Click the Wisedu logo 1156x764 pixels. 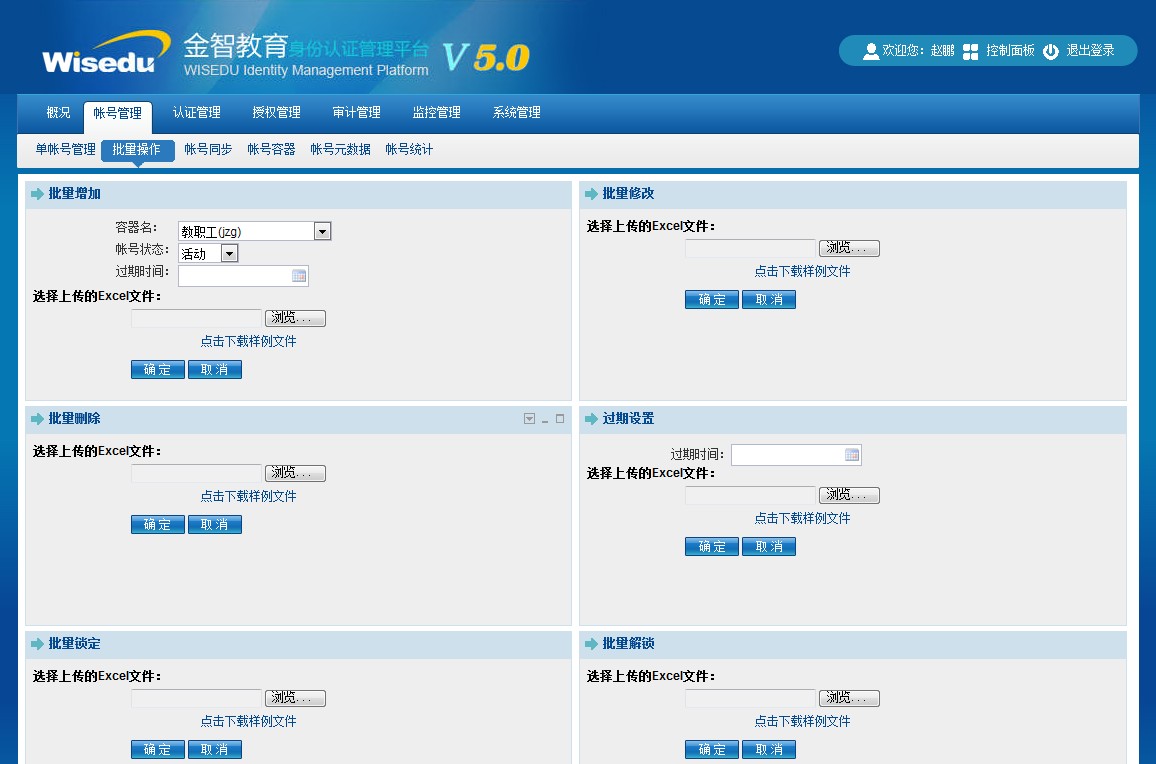pyautogui.click(x=99, y=53)
